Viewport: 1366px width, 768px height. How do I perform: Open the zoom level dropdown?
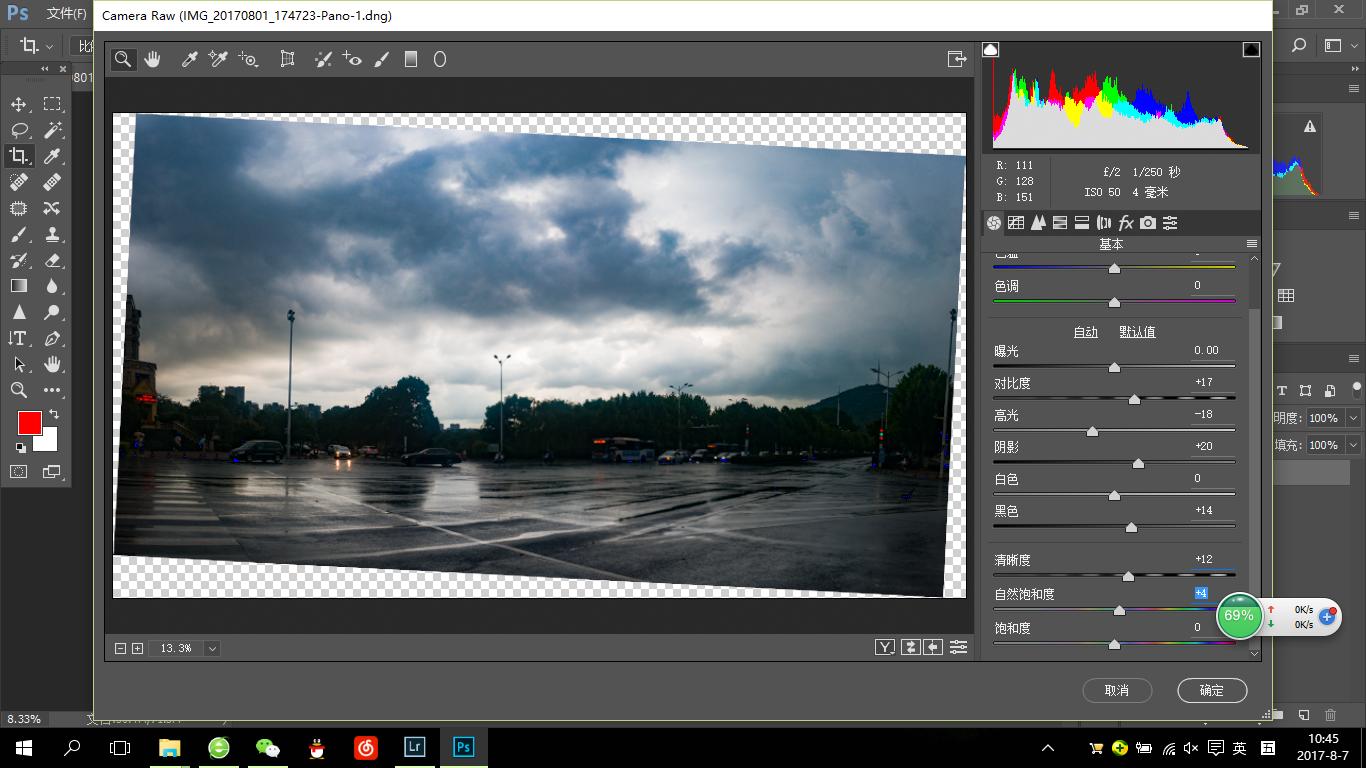click(212, 648)
